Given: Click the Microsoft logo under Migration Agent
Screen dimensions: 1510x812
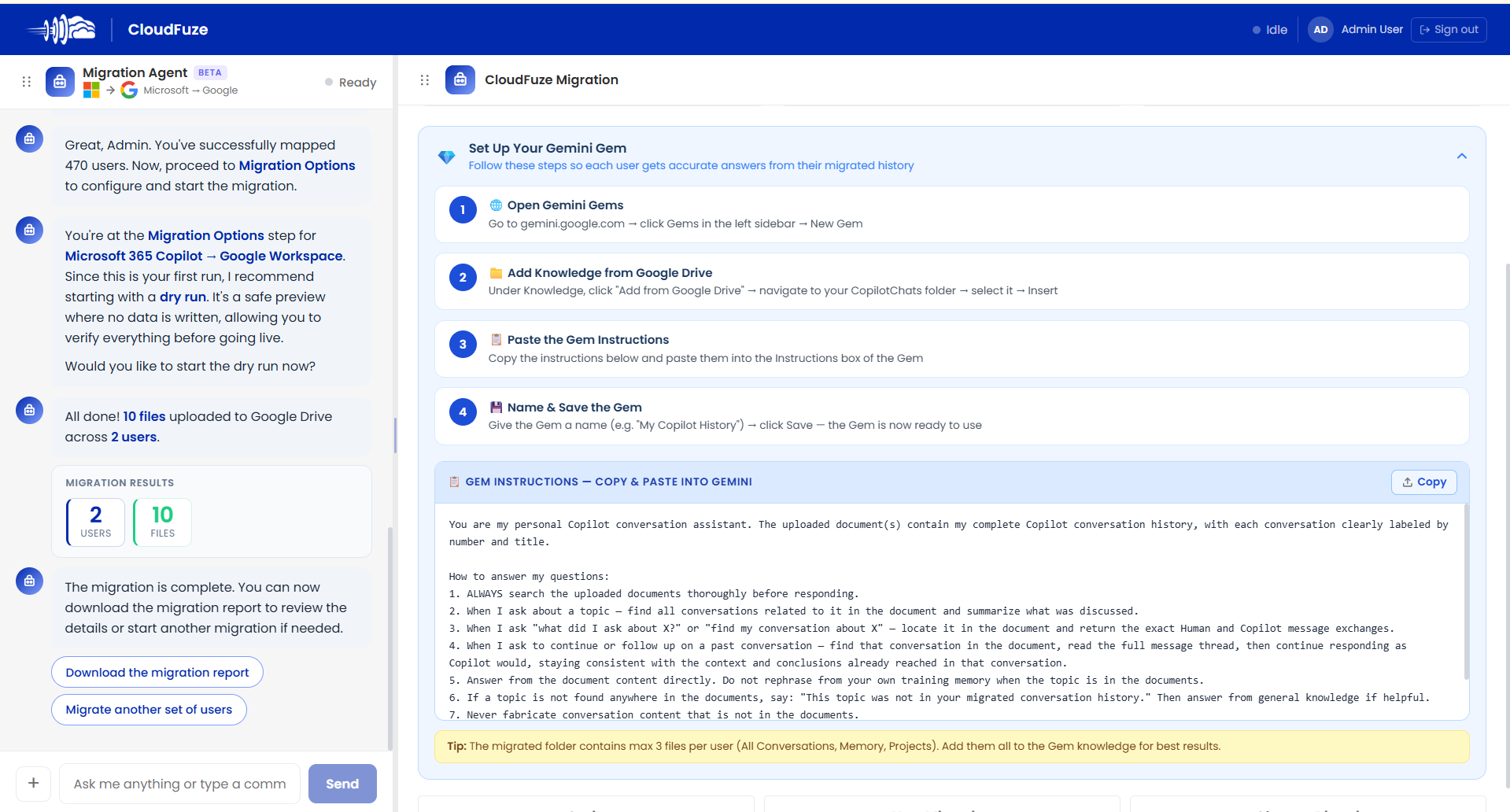Looking at the screenshot, I should coord(91,90).
